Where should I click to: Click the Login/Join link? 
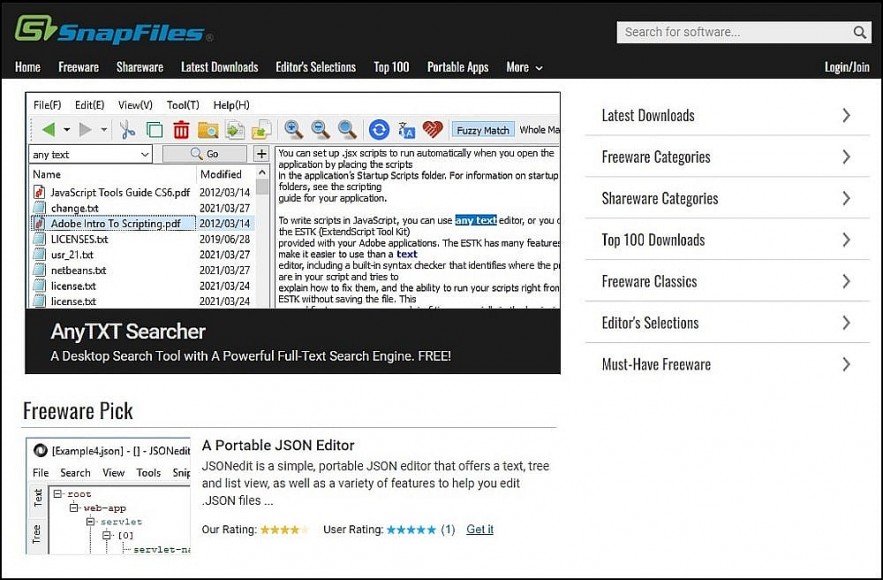click(x=846, y=67)
